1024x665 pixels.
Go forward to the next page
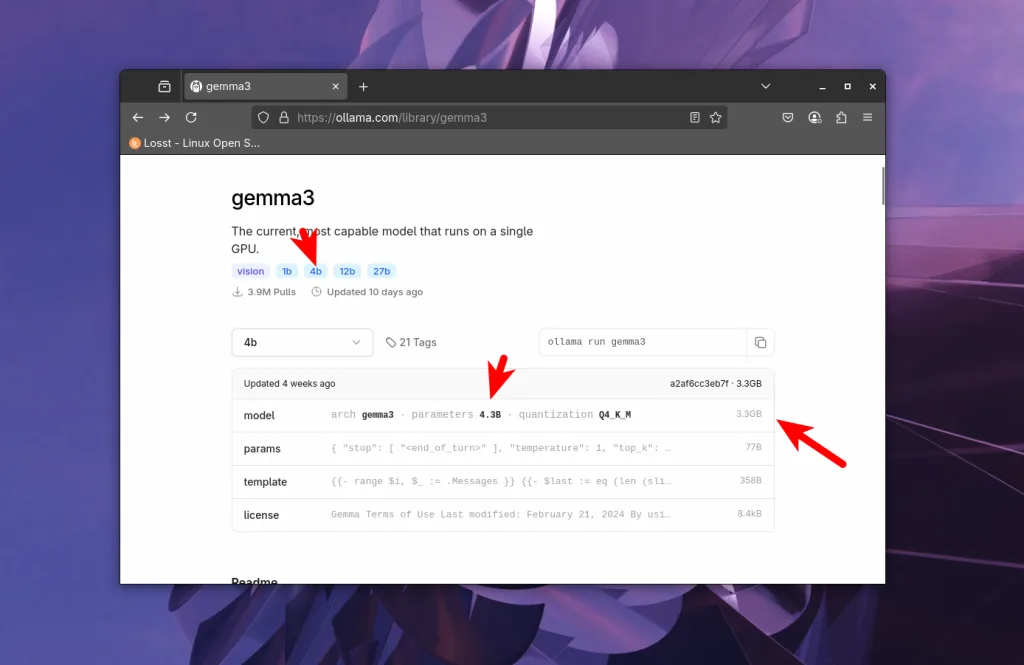tap(165, 118)
